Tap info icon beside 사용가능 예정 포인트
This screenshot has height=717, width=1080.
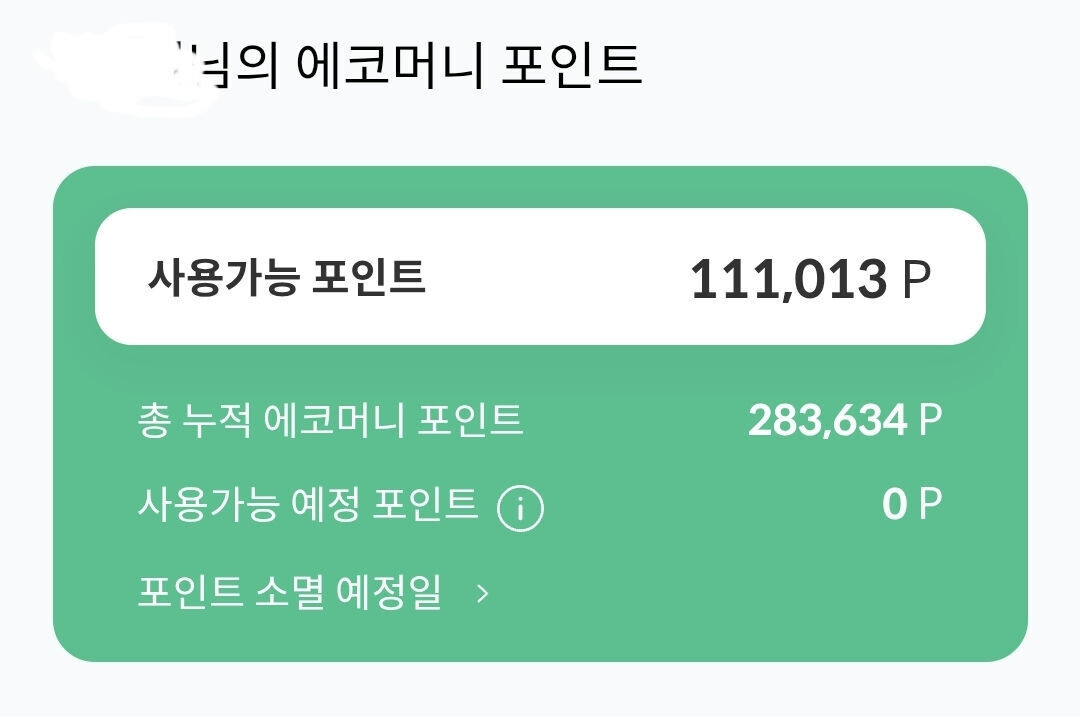click(x=520, y=508)
